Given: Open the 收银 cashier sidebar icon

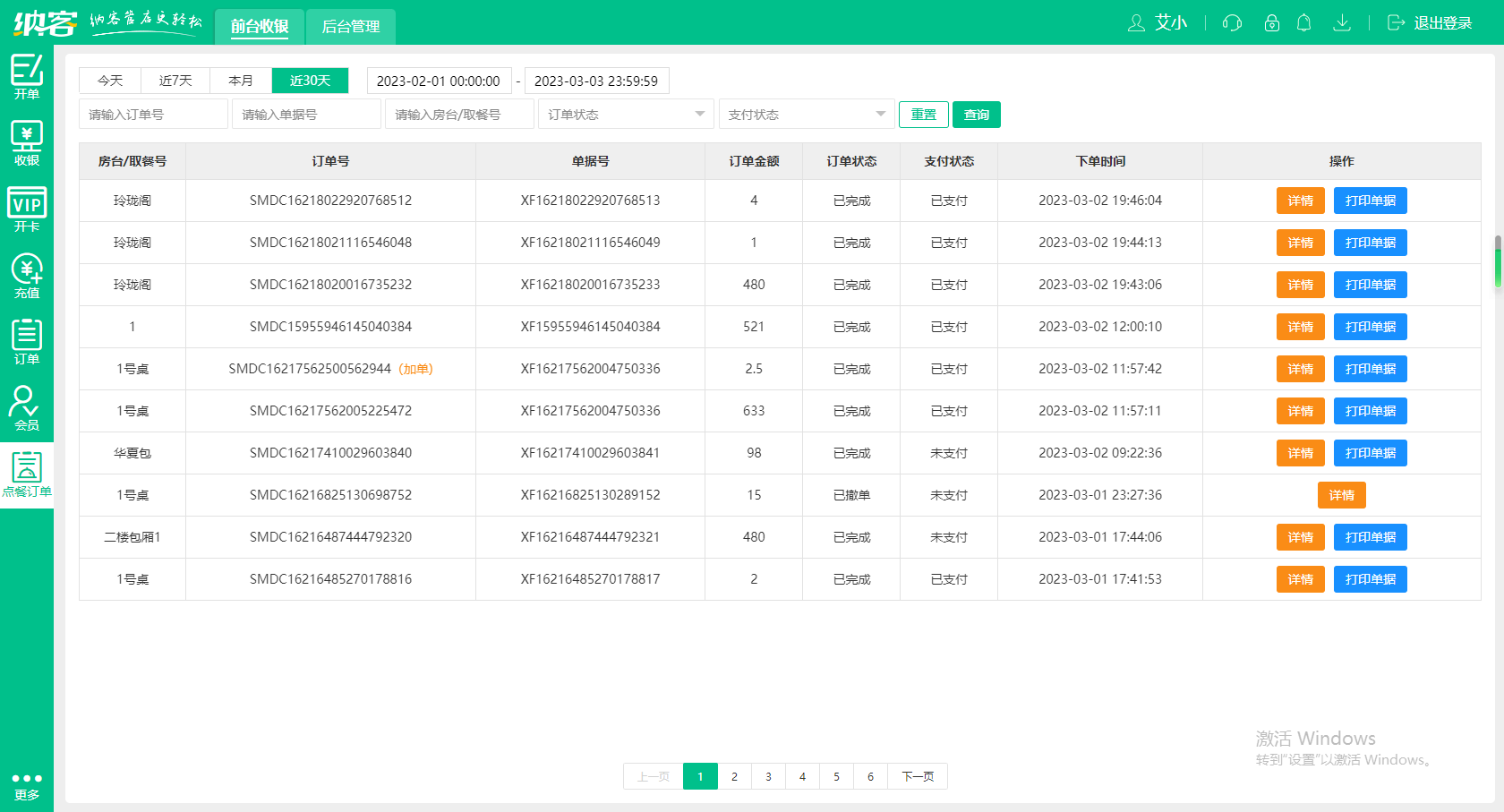Looking at the screenshot, I should coord(27,143).
